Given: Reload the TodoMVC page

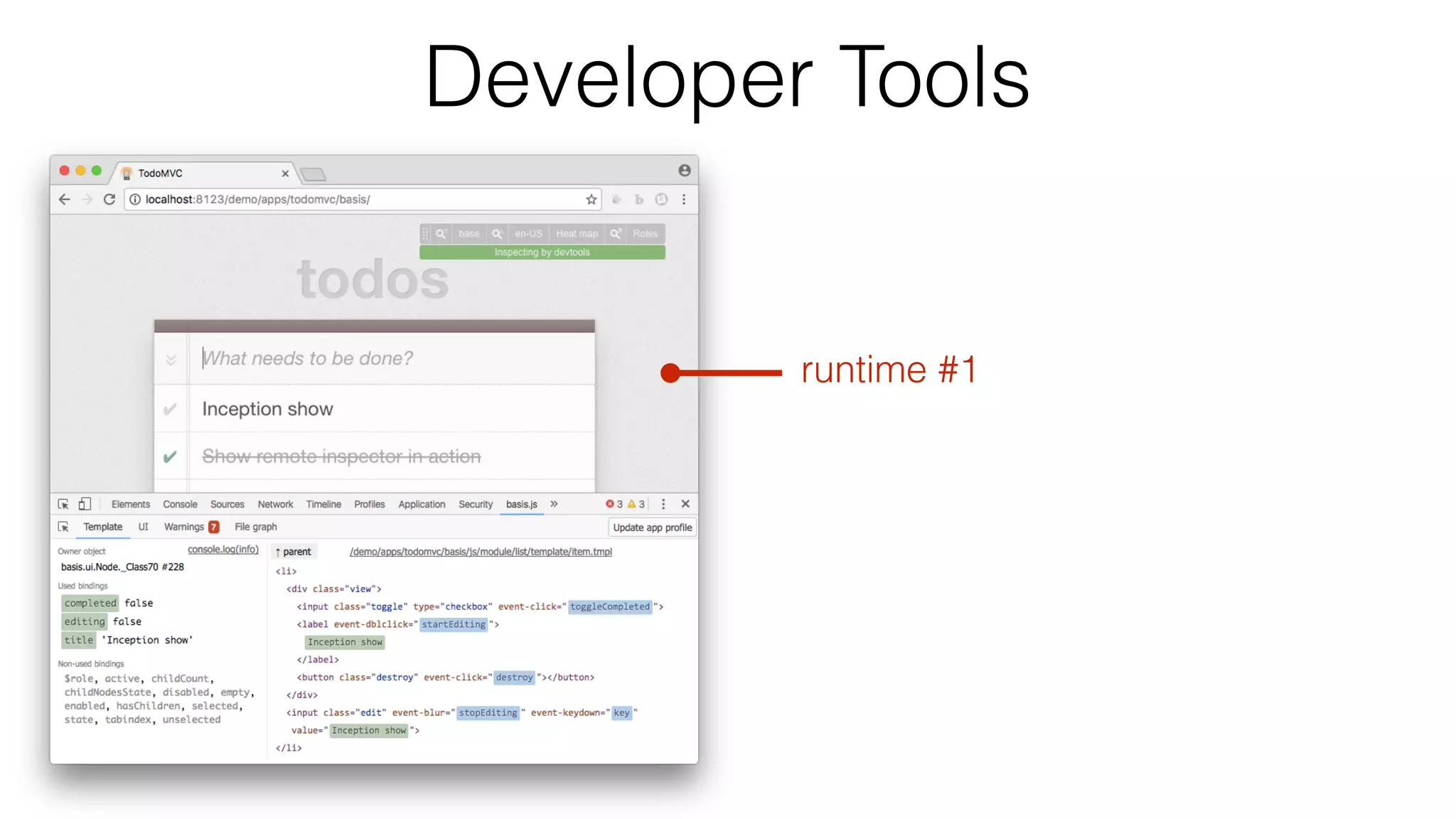Looking at the screenshot, I should pyautogui.click(x=109, y=200).
